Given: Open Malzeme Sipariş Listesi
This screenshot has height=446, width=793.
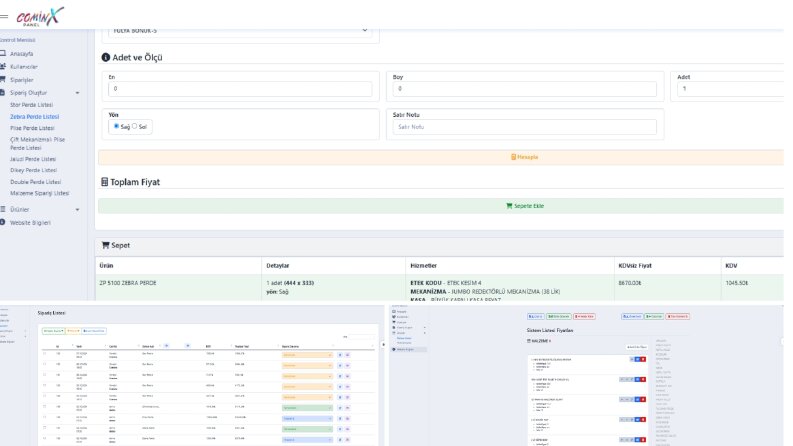Looking at the screenshot, I should tap(39, 193).
